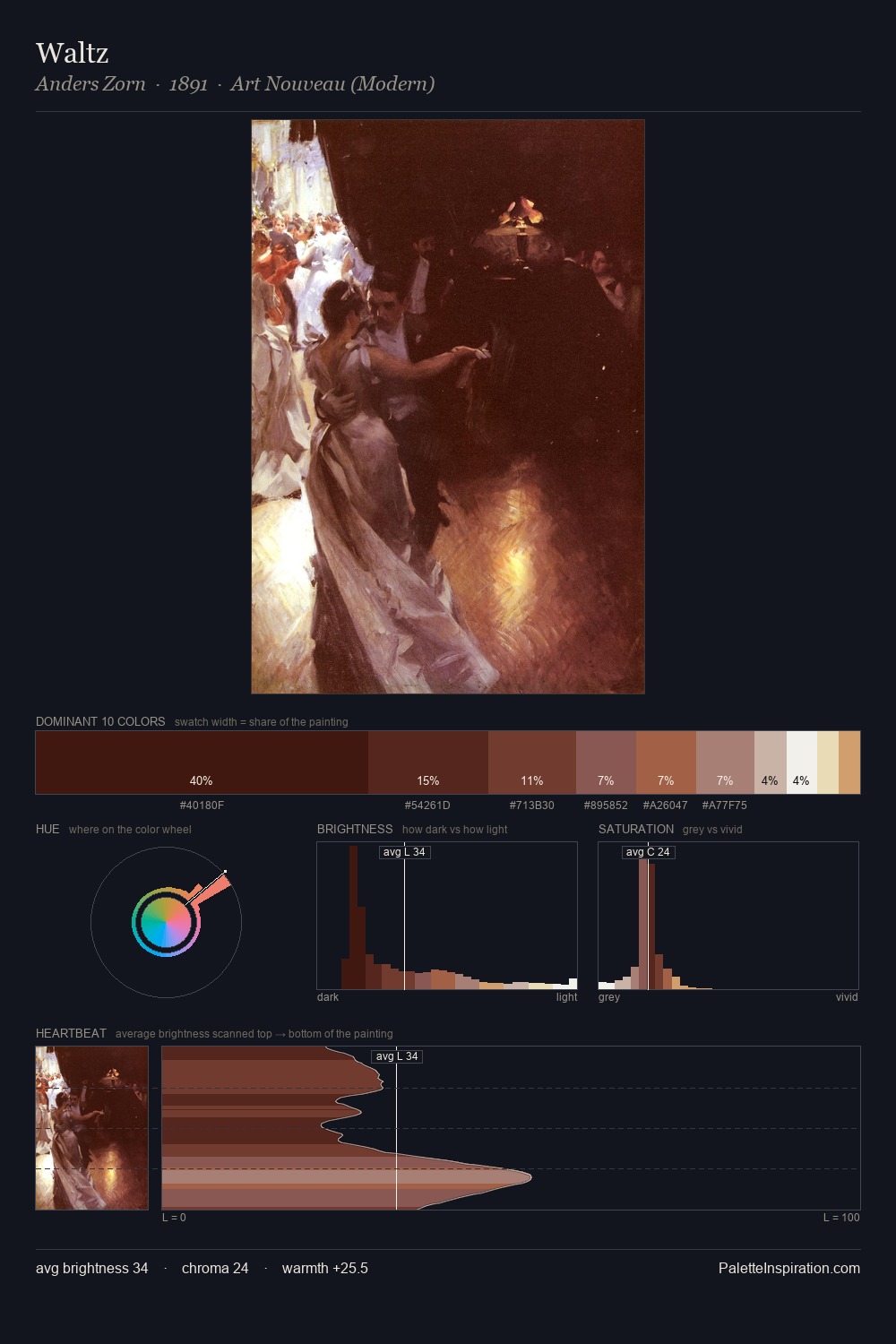Click the small heartbeat painting thumbnail

[91, 1127]
